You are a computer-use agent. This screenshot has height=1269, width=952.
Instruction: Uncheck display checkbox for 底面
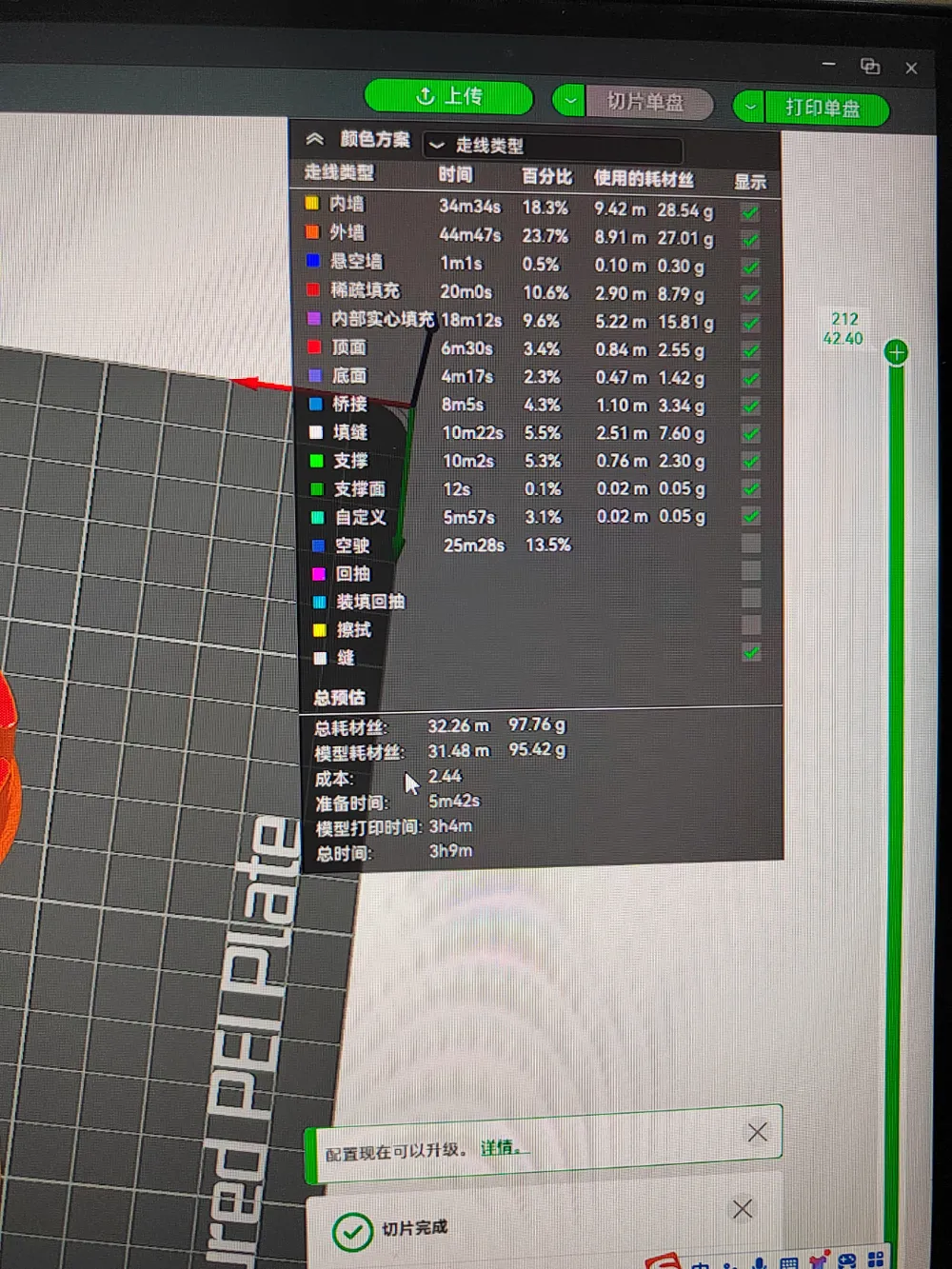tap(750, 379)
